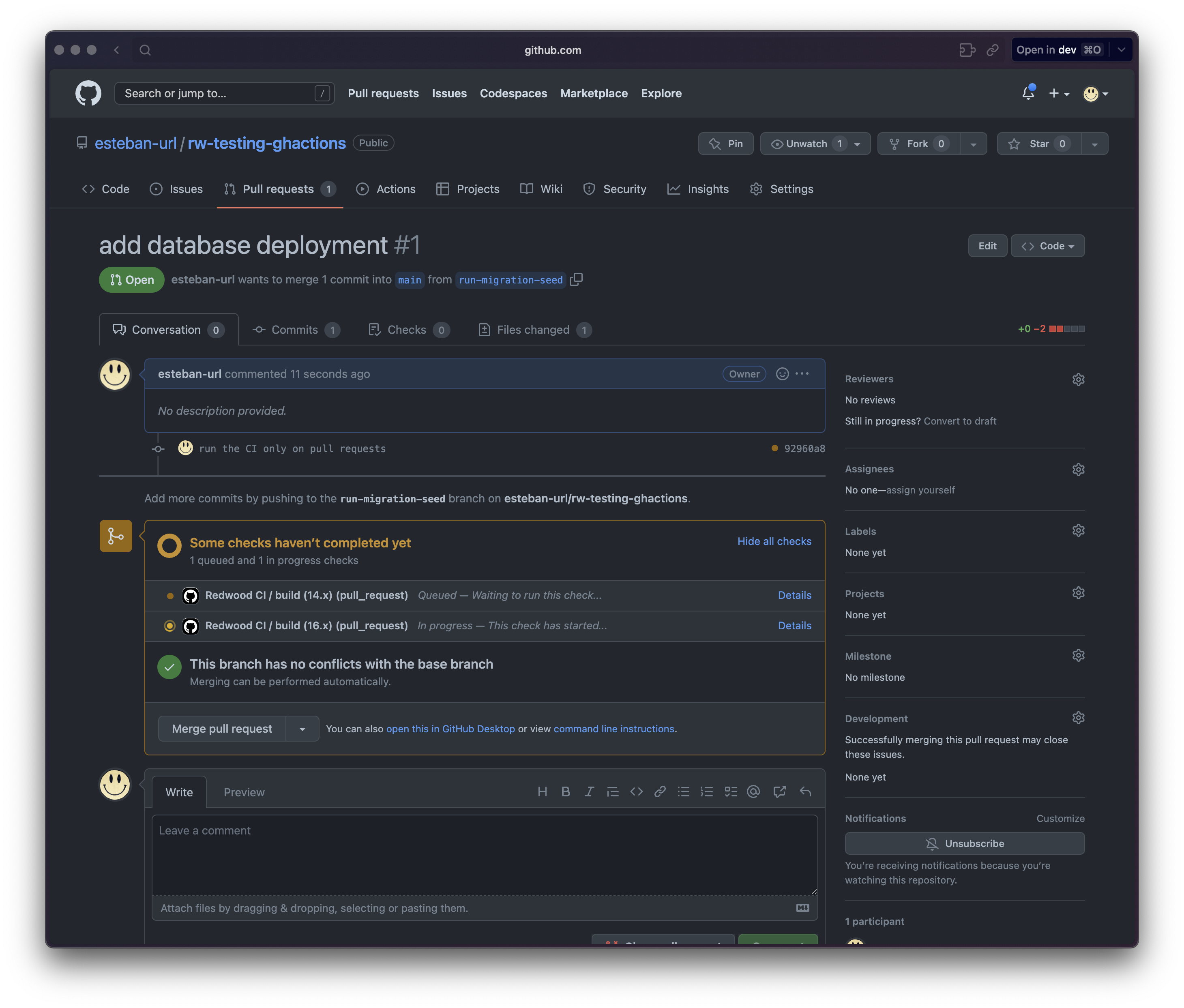Viewport: 1184px width, 1008px height.
Task: Open Details for build (16.x) check
Action: [794, 625]
